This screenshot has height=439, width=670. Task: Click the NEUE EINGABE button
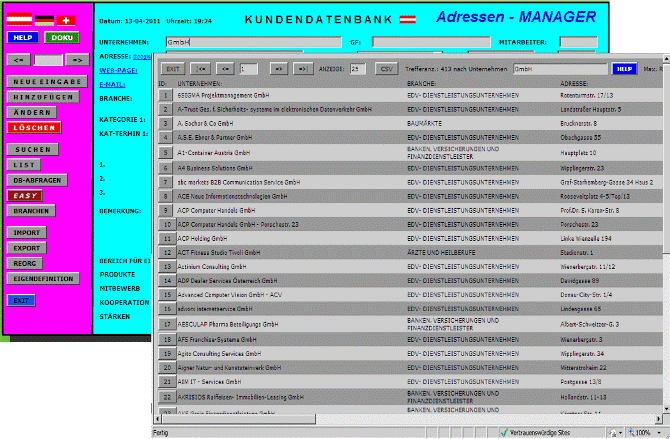tap(47, 82)
